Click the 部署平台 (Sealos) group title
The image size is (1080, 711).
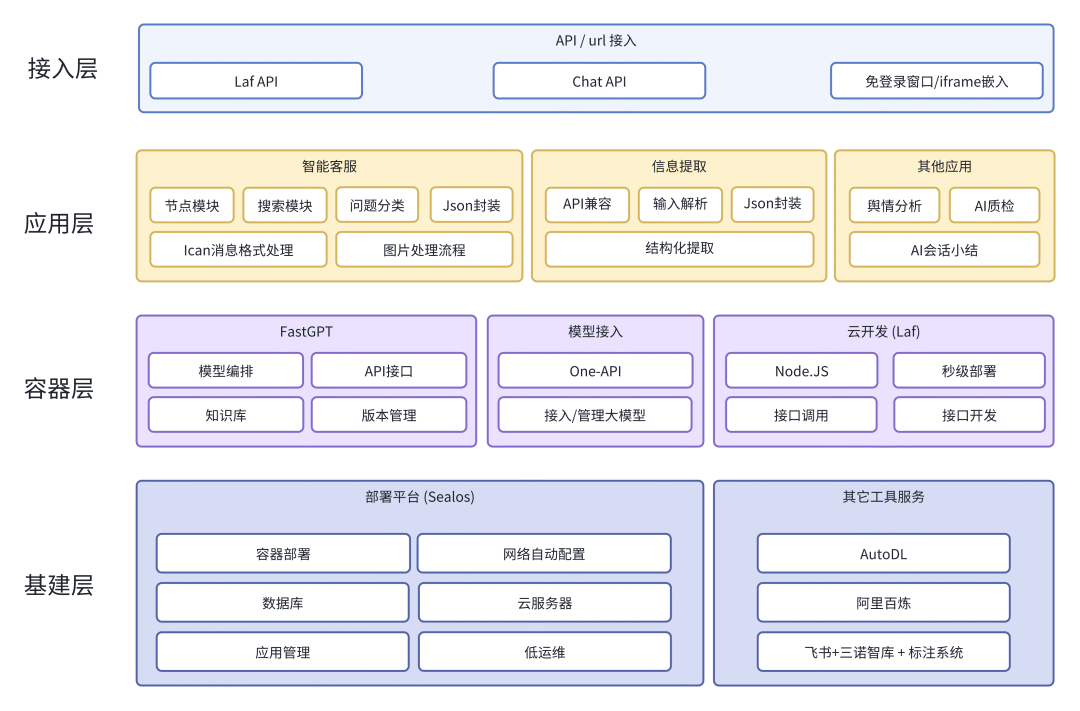click(420, 497)
